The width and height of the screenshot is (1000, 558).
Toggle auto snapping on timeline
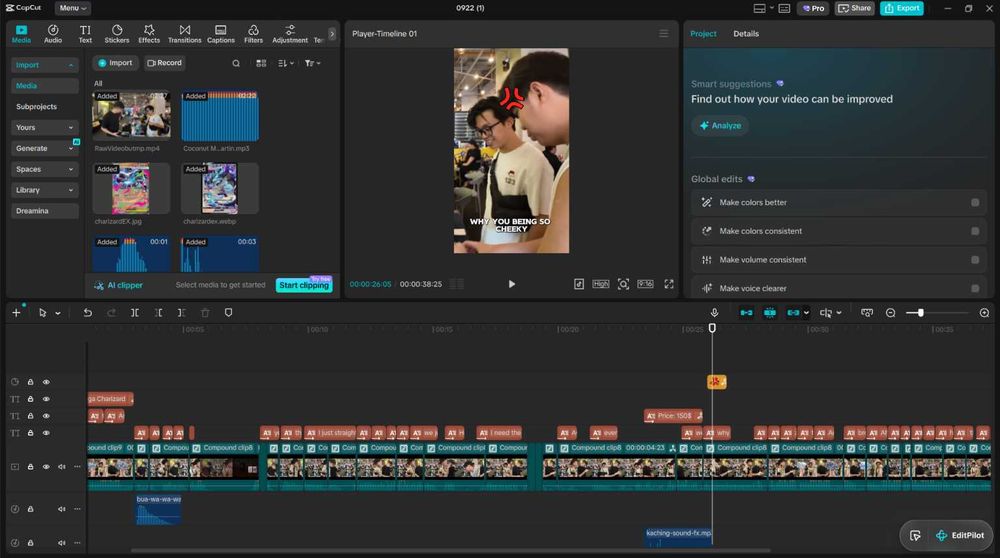(x=770, y=312)
